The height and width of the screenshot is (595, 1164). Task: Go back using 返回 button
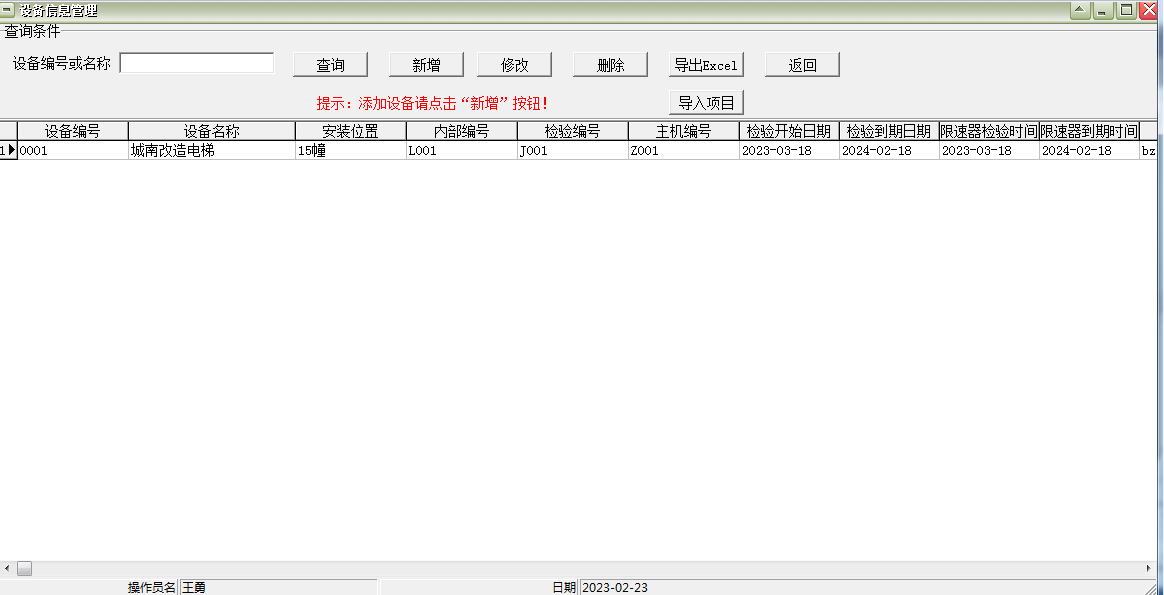tap(802, 65)
